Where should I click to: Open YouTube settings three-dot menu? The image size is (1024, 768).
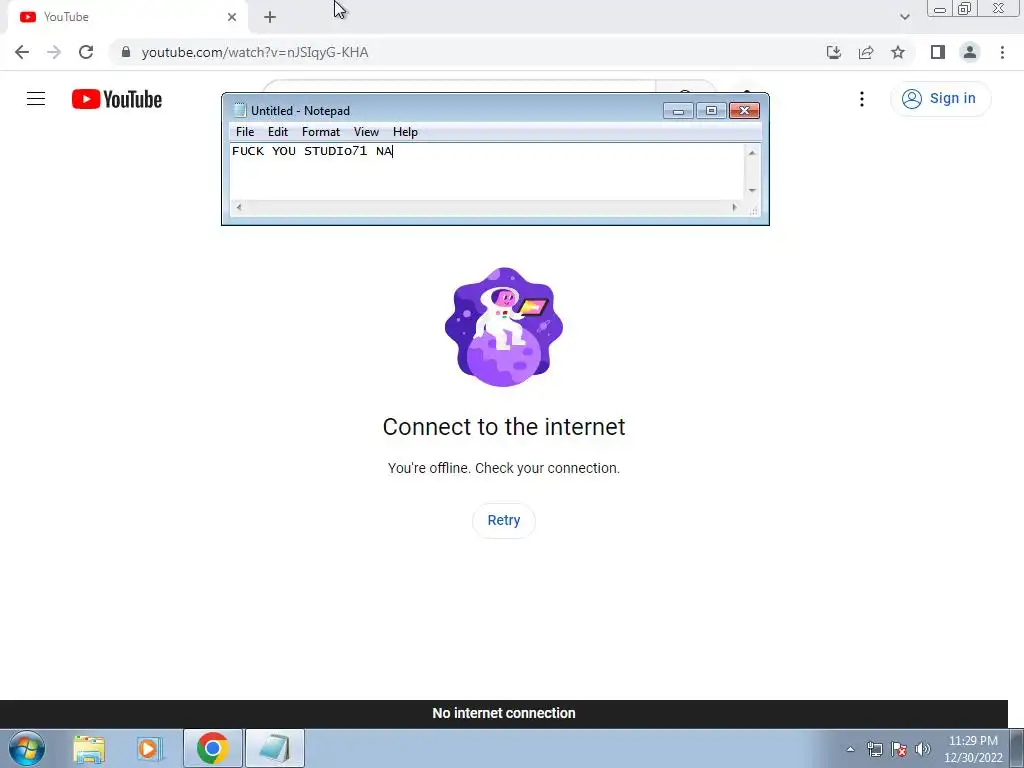862,99
